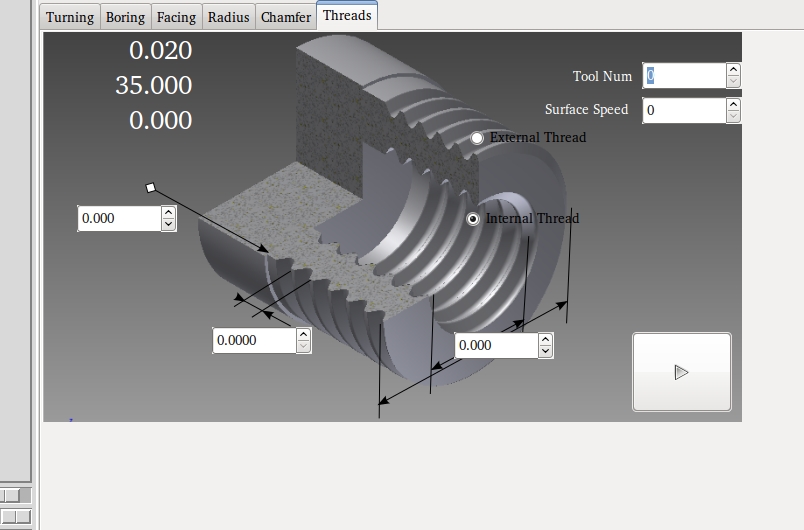Screen dimensions: 804x530
Task: Click the thread length field at bottom right
Action: pos(496,345)
